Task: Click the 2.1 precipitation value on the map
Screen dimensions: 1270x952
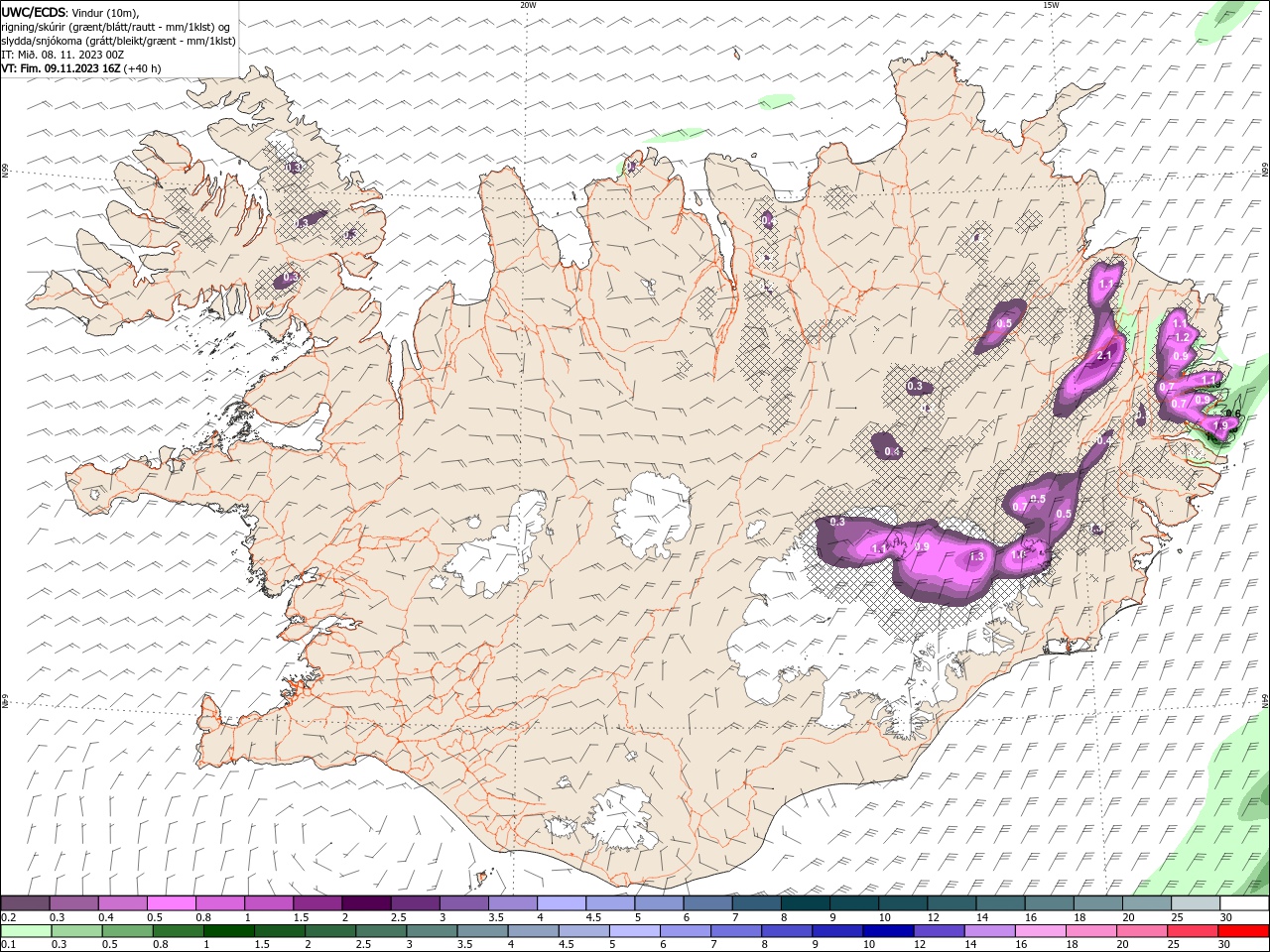Action: [1106, 355]
